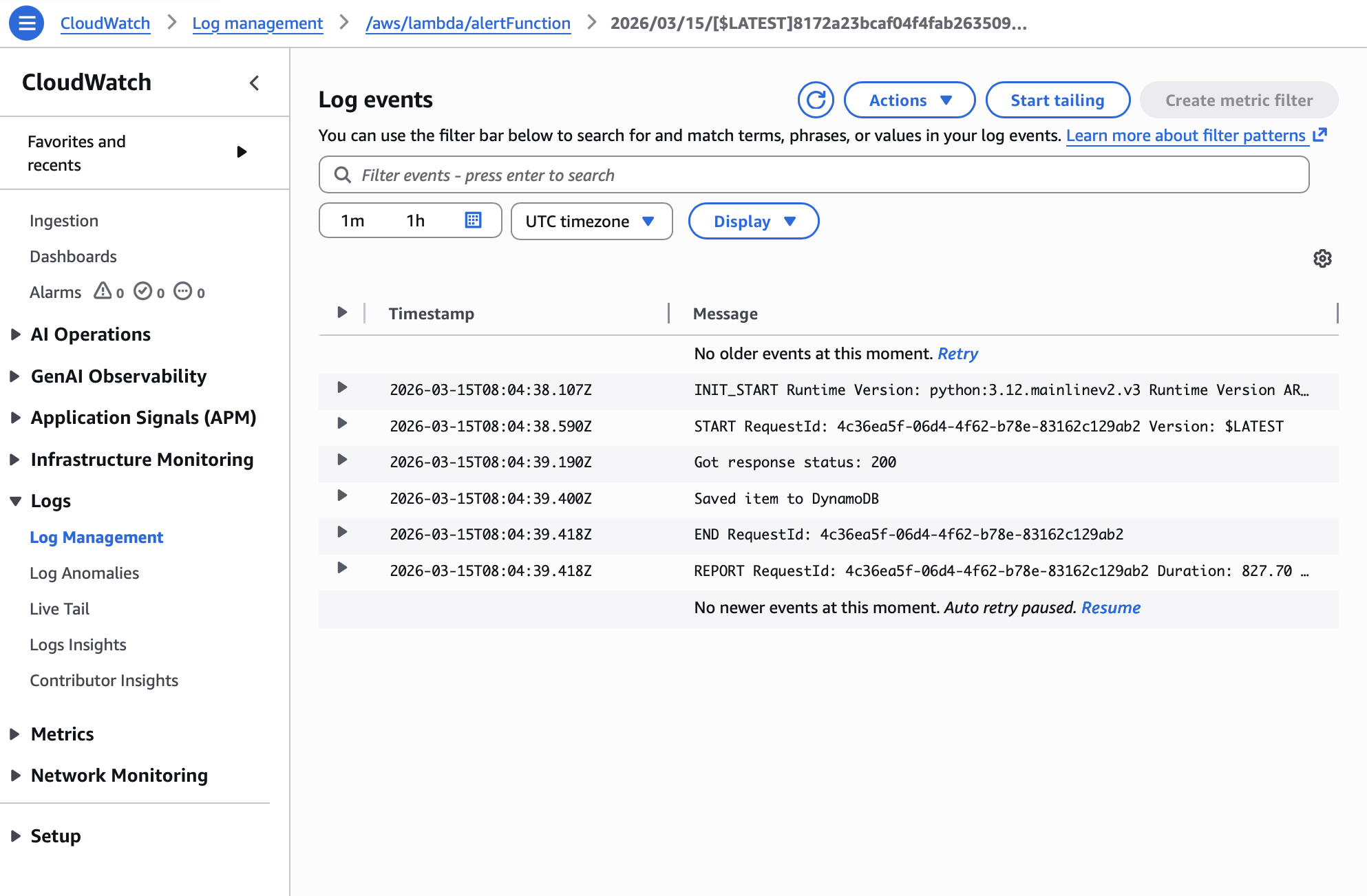Open CloudWatch breadcrumb link

coord(105,23)
